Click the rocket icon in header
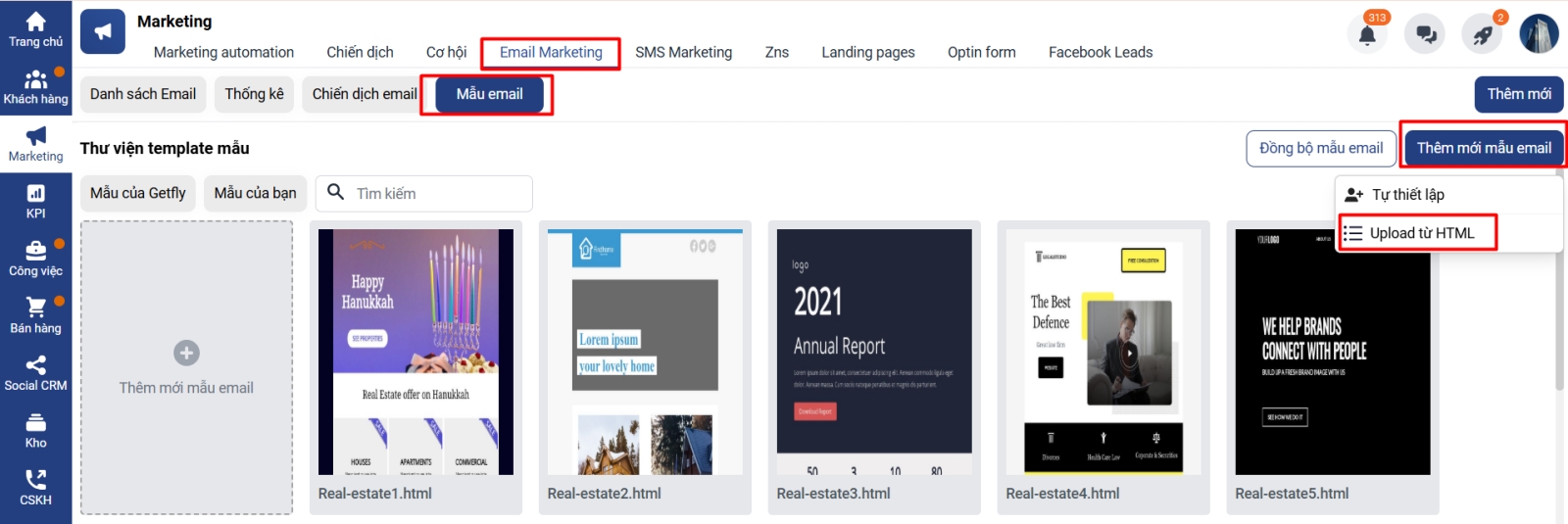 (1483, 35)
